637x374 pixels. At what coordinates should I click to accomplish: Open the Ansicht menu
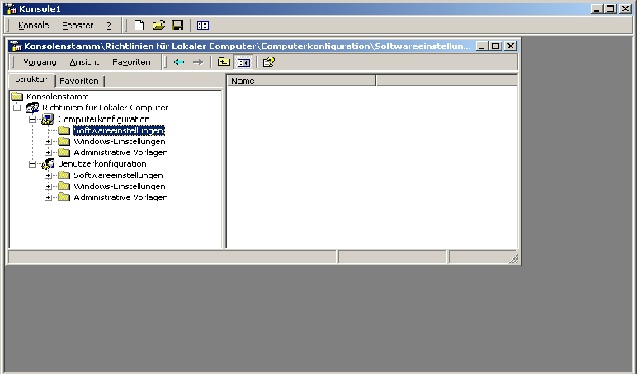[84, 62]
